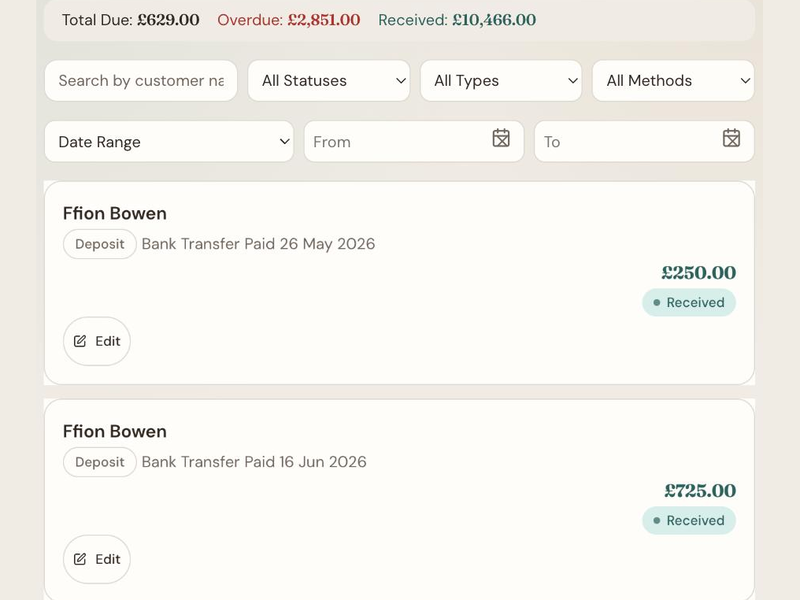
Task: Click the pencil icon on the £250.00 payment card
Action: click(x=80, y=341)
